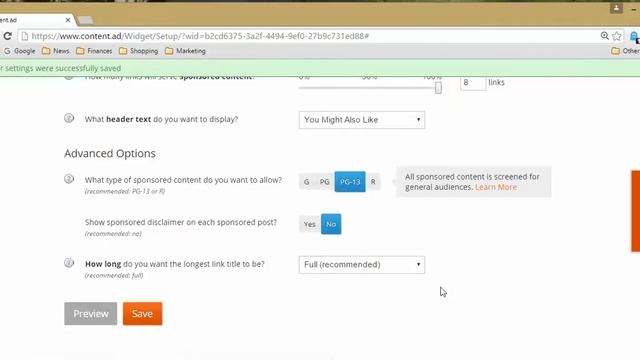Bookmark this page with the star icon
Viewport: 640px width, 360px height.
[x=617, y=36]
